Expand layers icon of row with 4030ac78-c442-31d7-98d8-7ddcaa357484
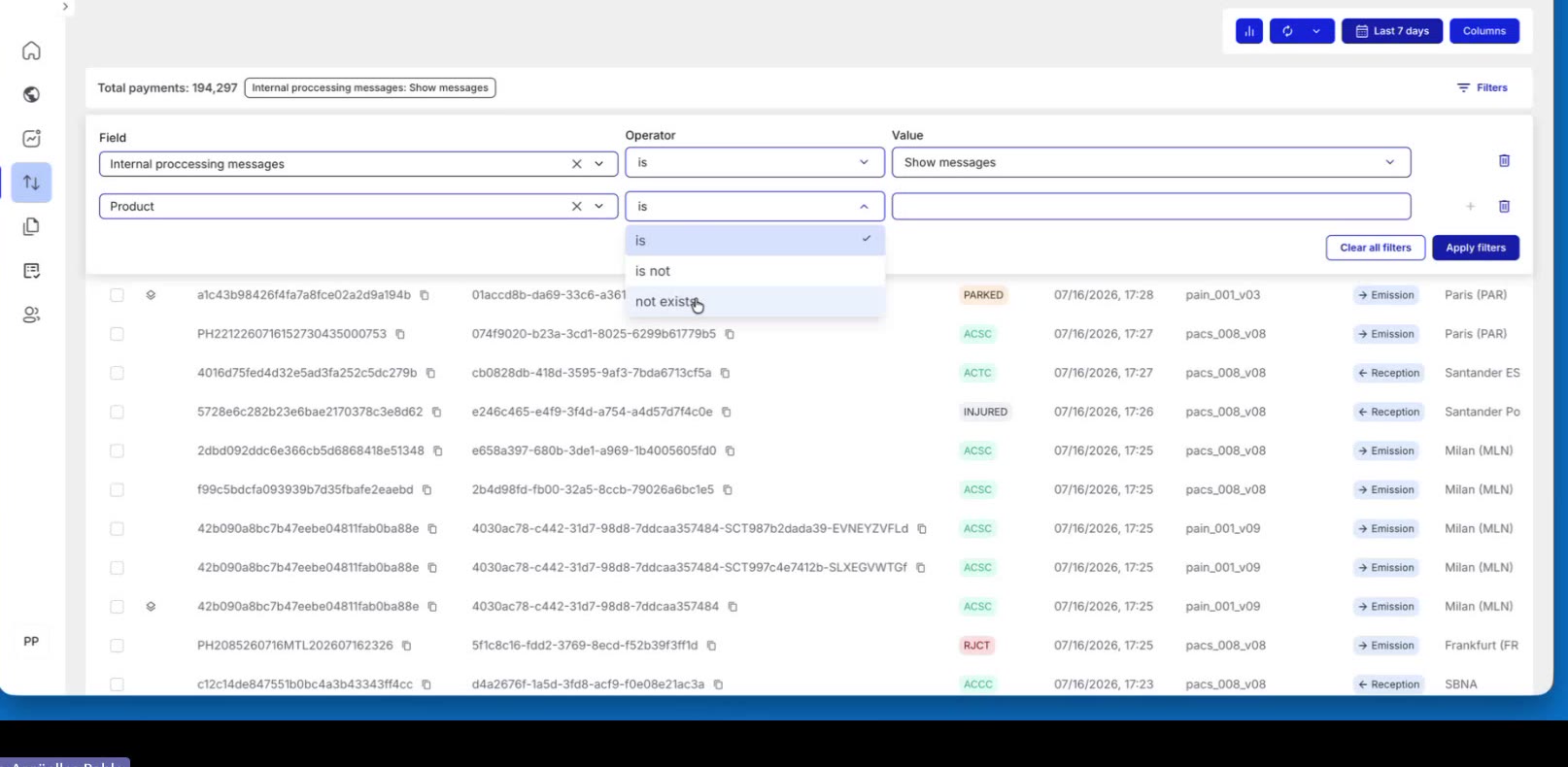Image resolution: width=1568 pixels, height=767 pixels. tap(151, 607)
